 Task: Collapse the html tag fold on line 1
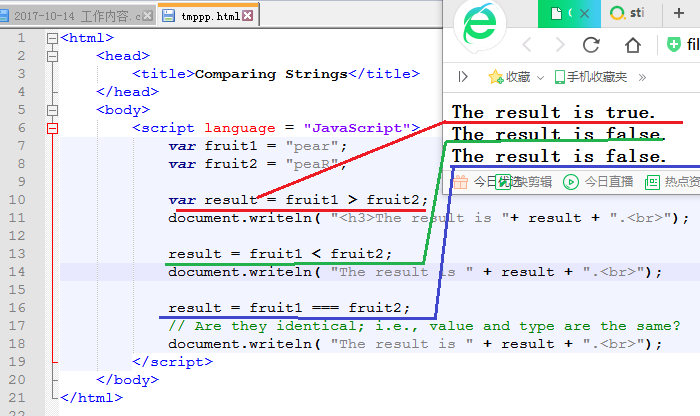pos(52,38)
